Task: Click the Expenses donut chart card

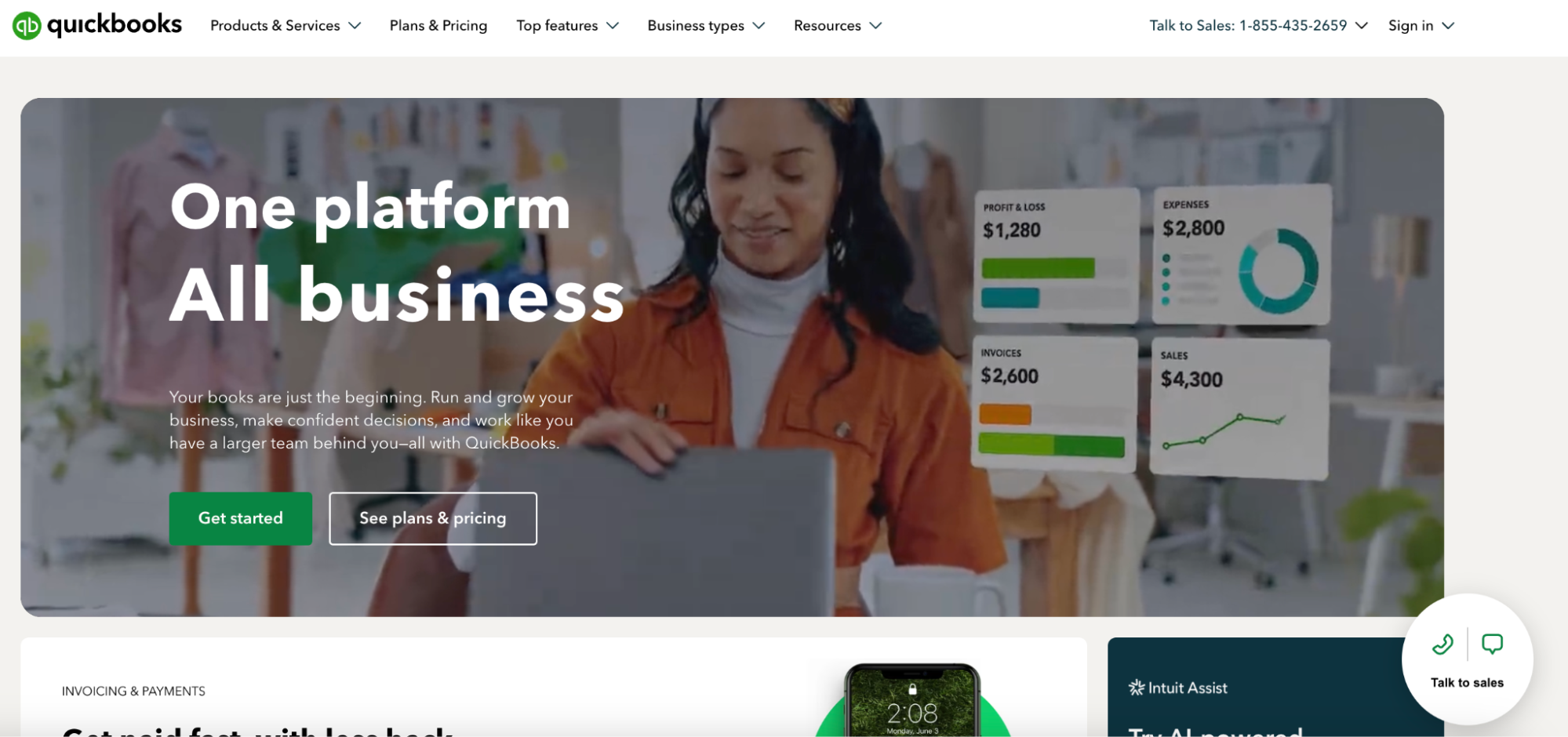Action: (x=1242, y=255)
